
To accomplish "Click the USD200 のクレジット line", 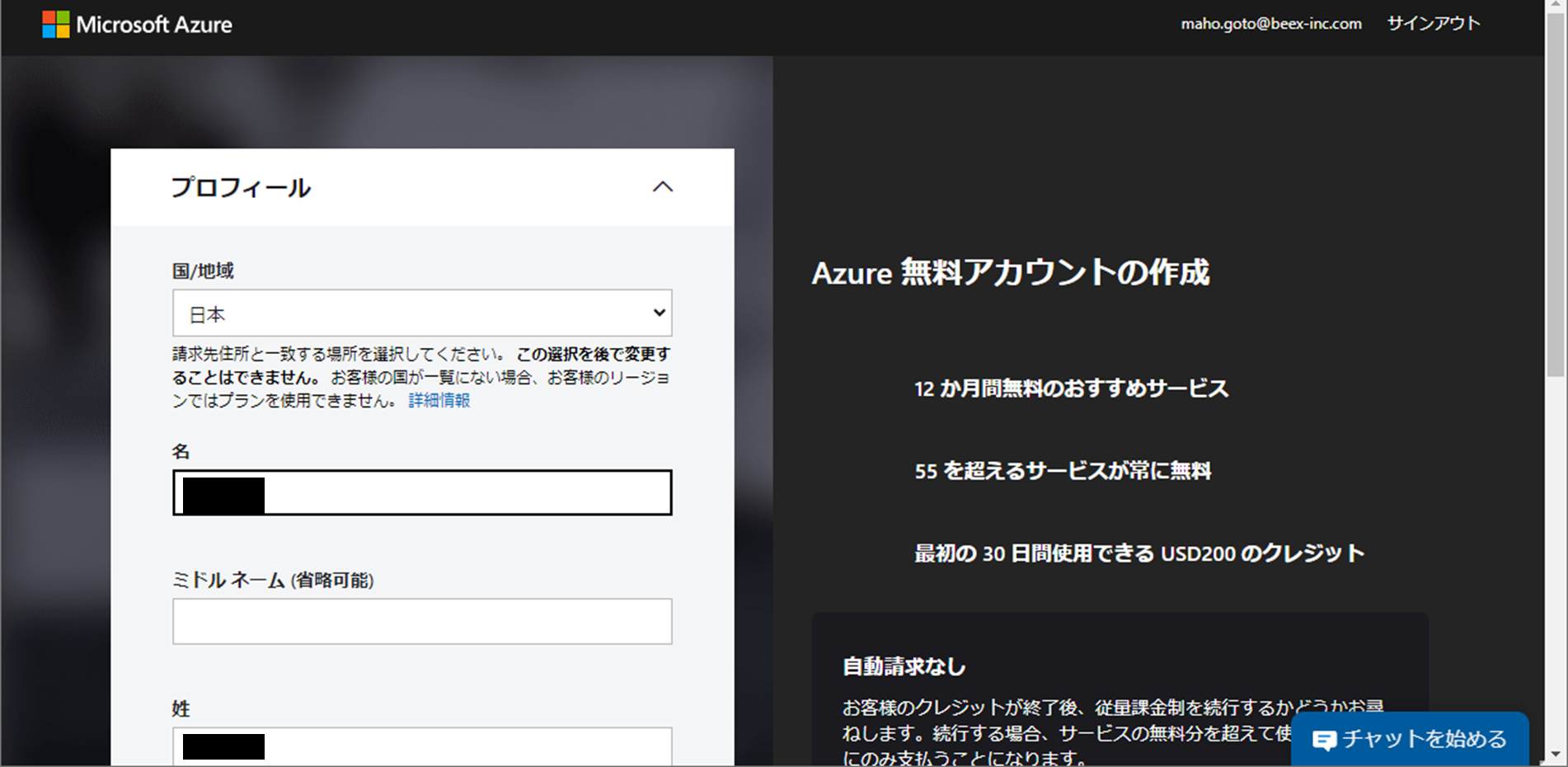I will [1139, 553].
